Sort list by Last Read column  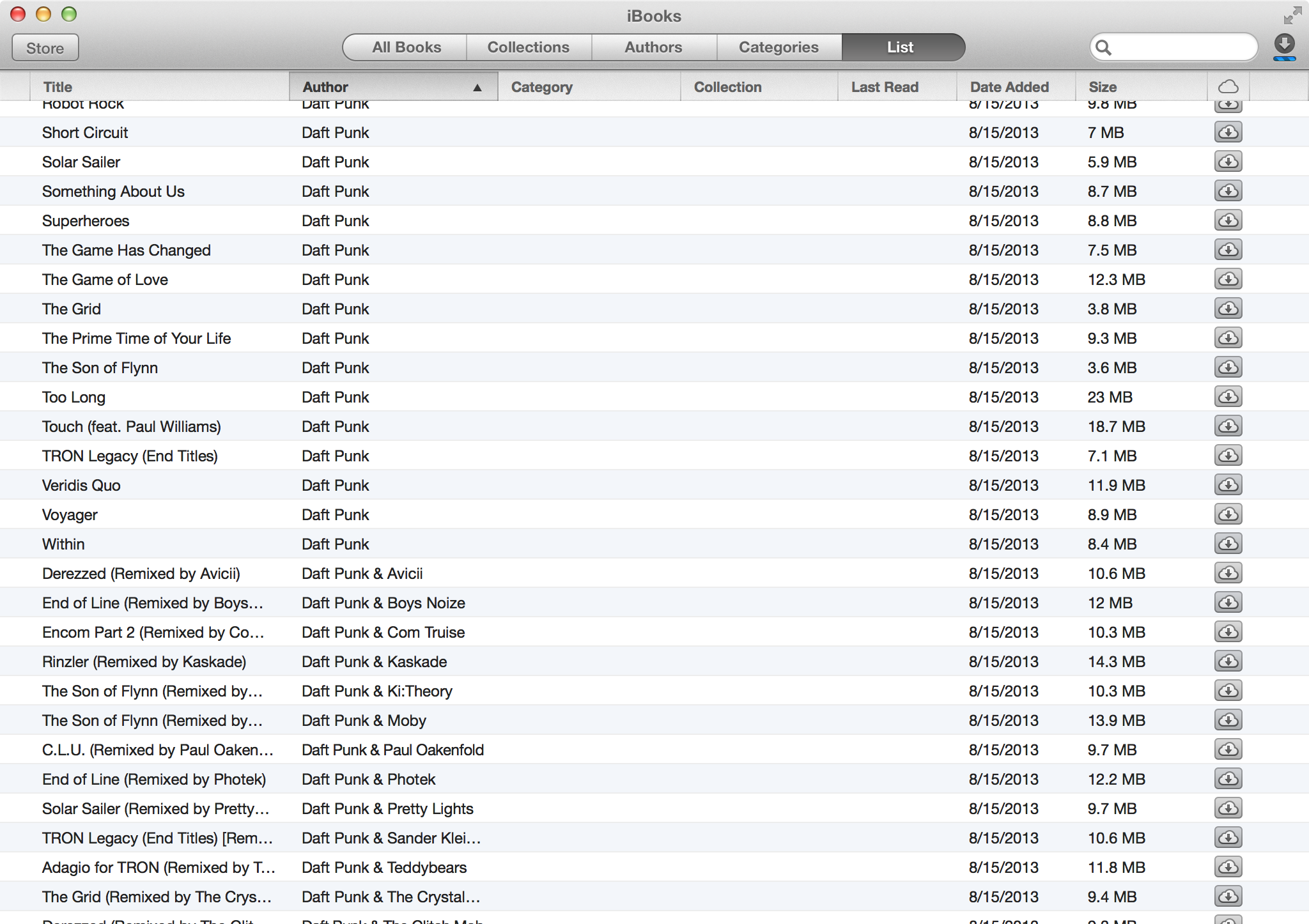(897, 87)
